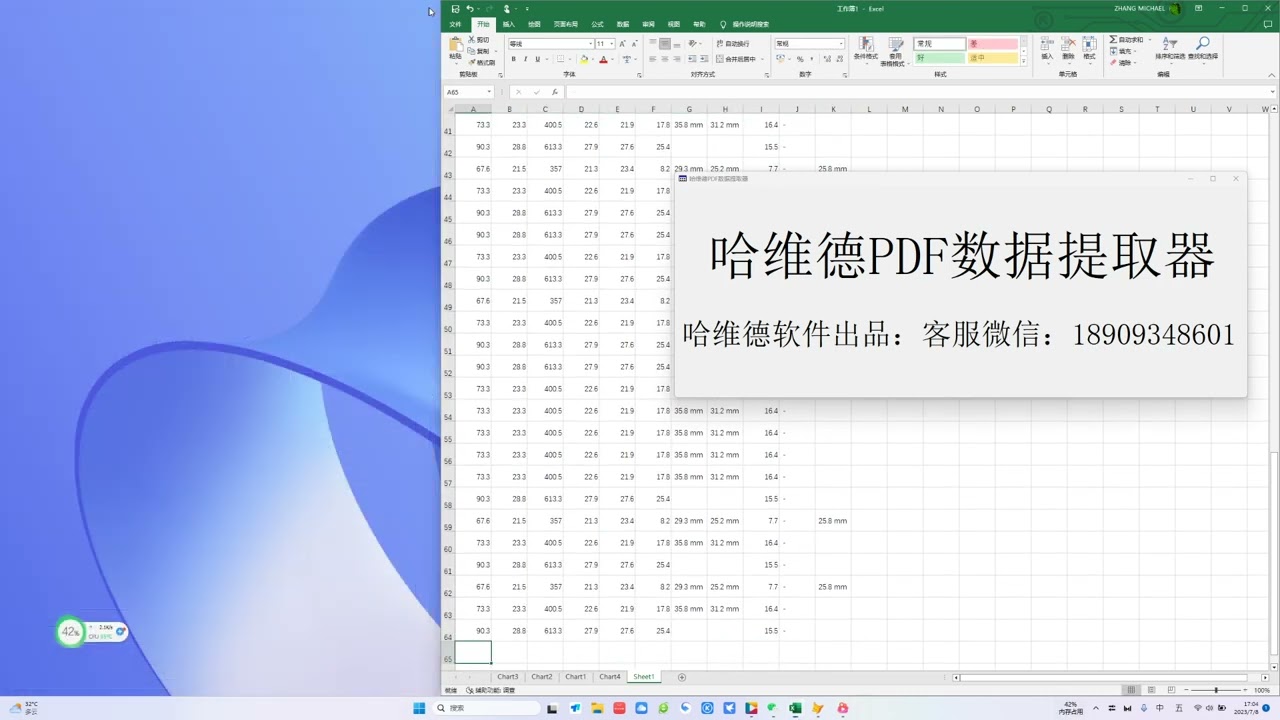Click the Save icon in quick access toolbar
The height and width of the screenshot is (720, 1280).
455,8
